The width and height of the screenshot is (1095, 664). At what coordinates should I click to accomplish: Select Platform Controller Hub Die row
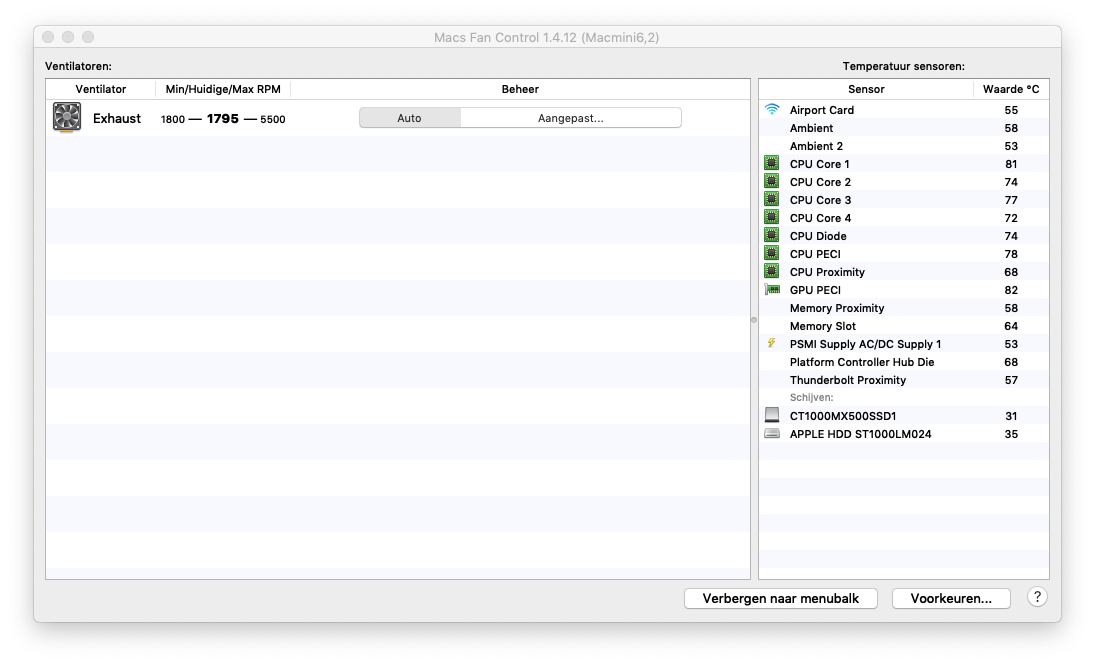pyautogui.click(x=904, y=362)
